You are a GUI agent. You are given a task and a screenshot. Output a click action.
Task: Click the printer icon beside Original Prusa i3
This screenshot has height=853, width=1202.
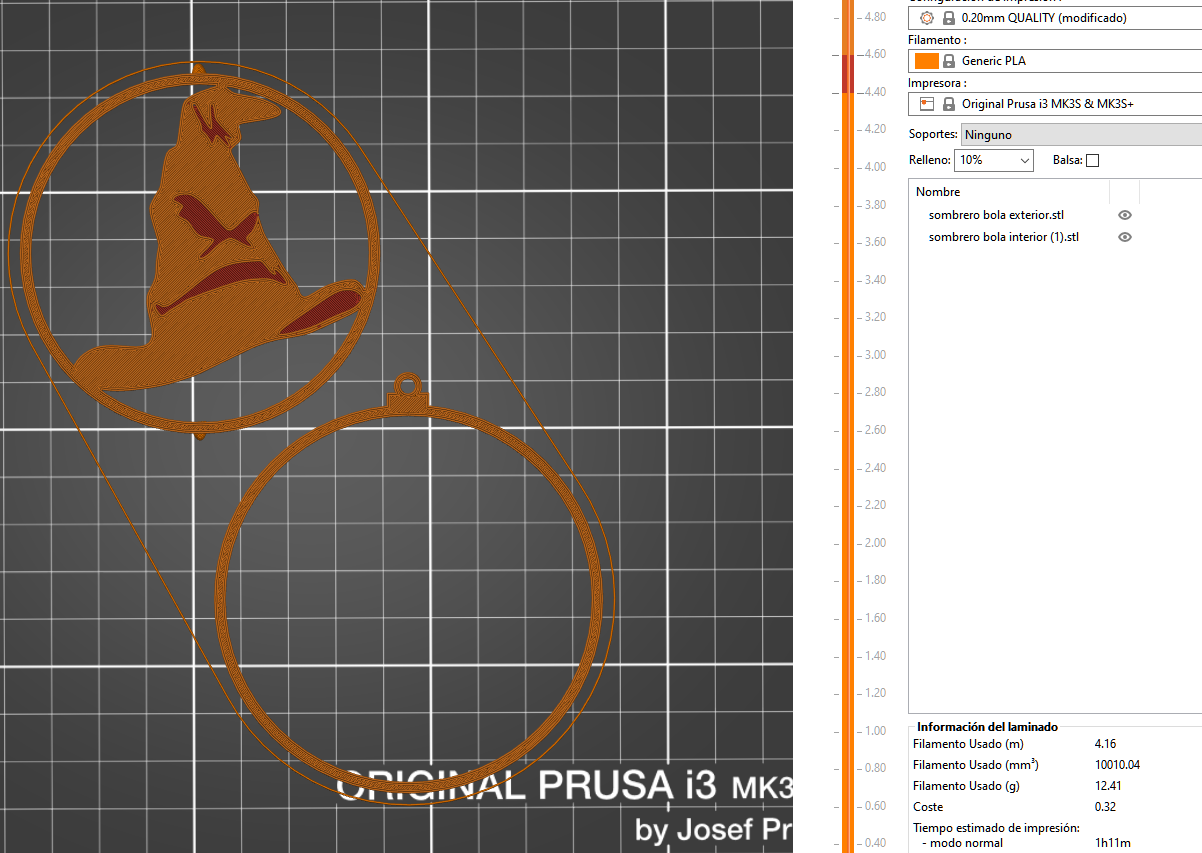coord(926,104)
